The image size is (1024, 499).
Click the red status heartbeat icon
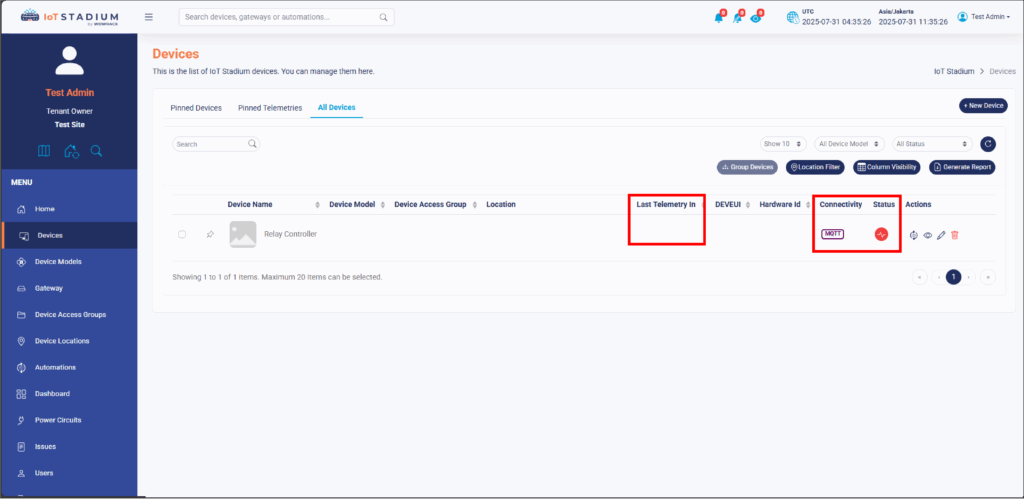pos(881,234)
